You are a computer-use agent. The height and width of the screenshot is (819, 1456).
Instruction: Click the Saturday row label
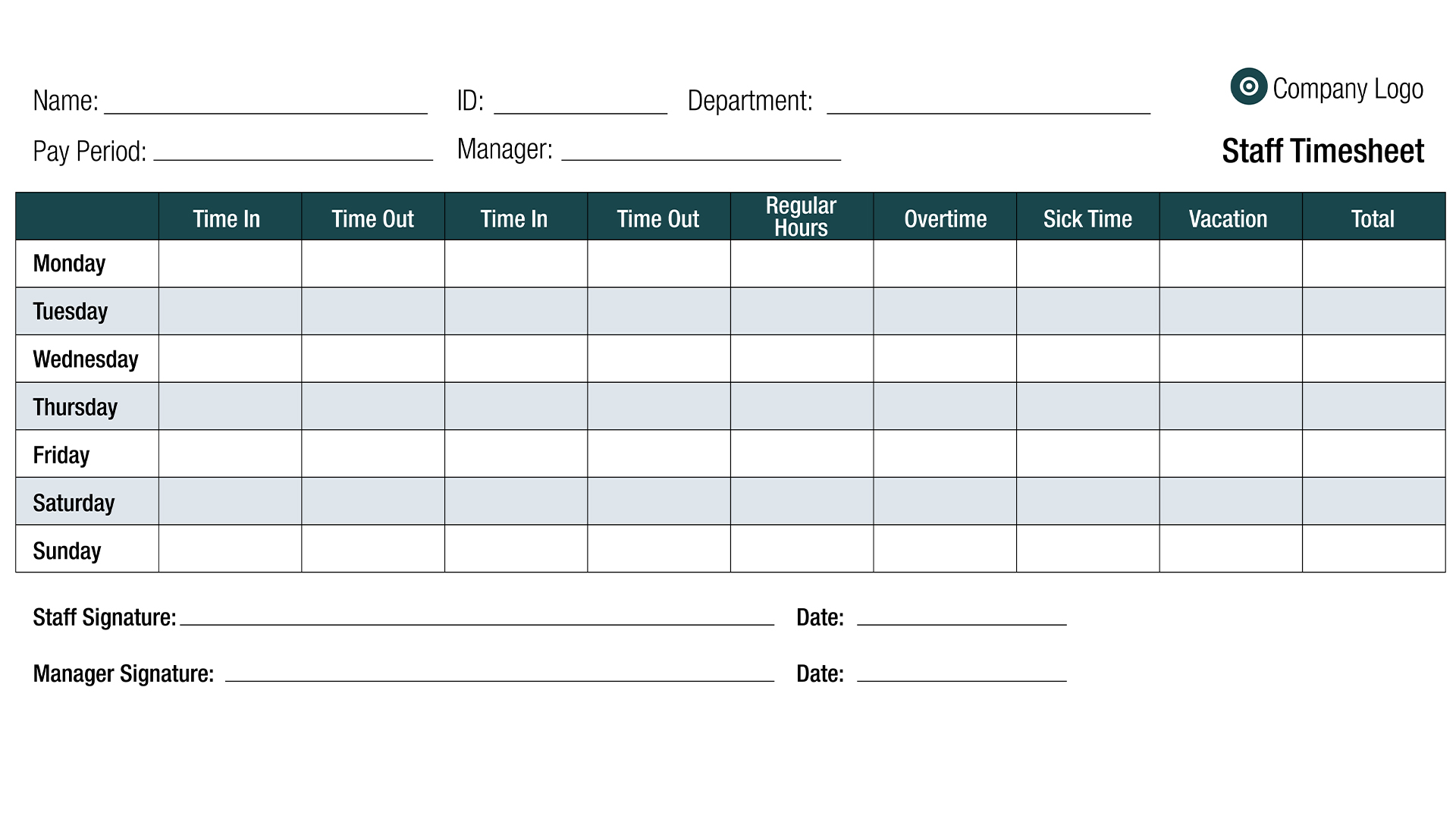point(74,502)
